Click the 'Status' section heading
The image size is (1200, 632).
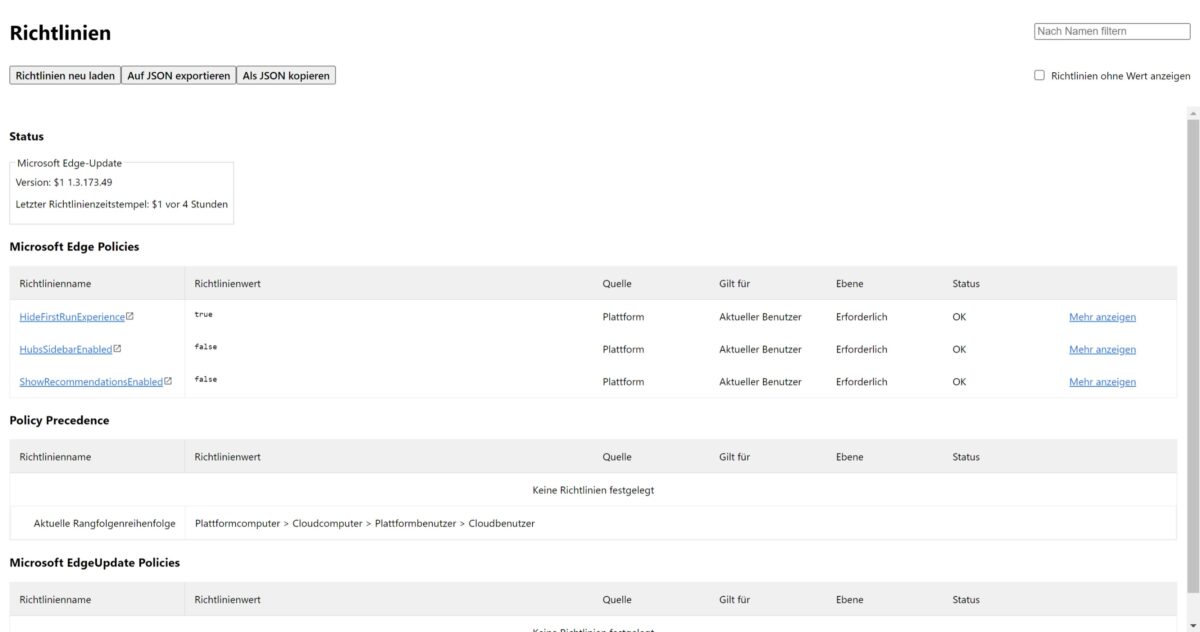pos(27,136)
